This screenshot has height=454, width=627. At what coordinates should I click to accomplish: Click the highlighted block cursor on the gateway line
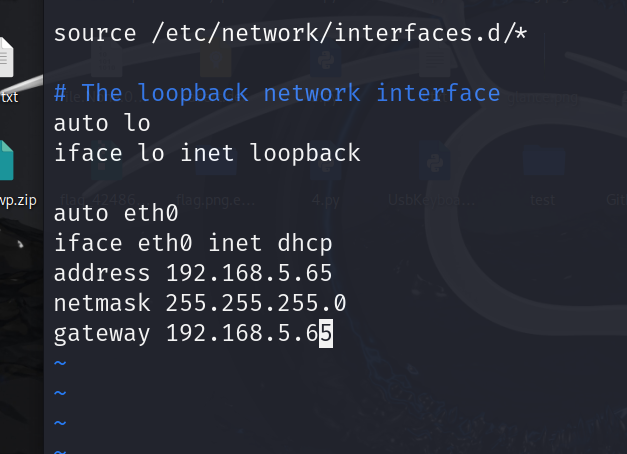(325, 334)
